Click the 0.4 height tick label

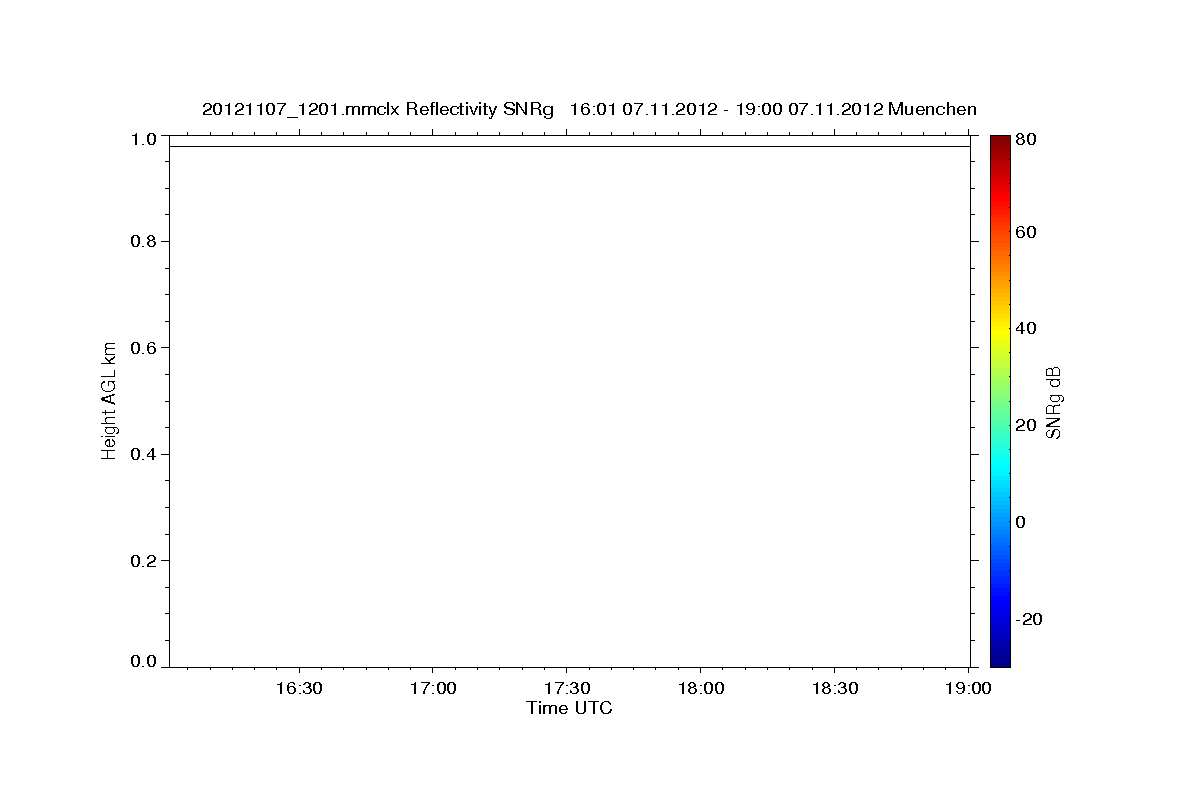145,455
